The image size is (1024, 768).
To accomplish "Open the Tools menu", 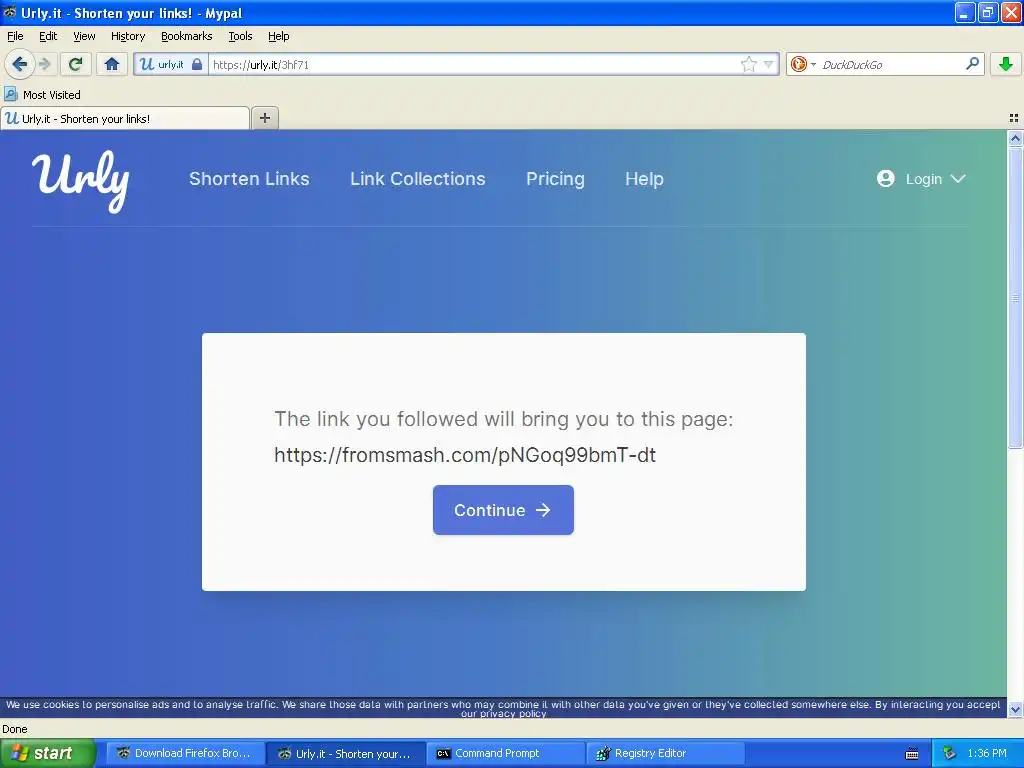I will point(240,36).
